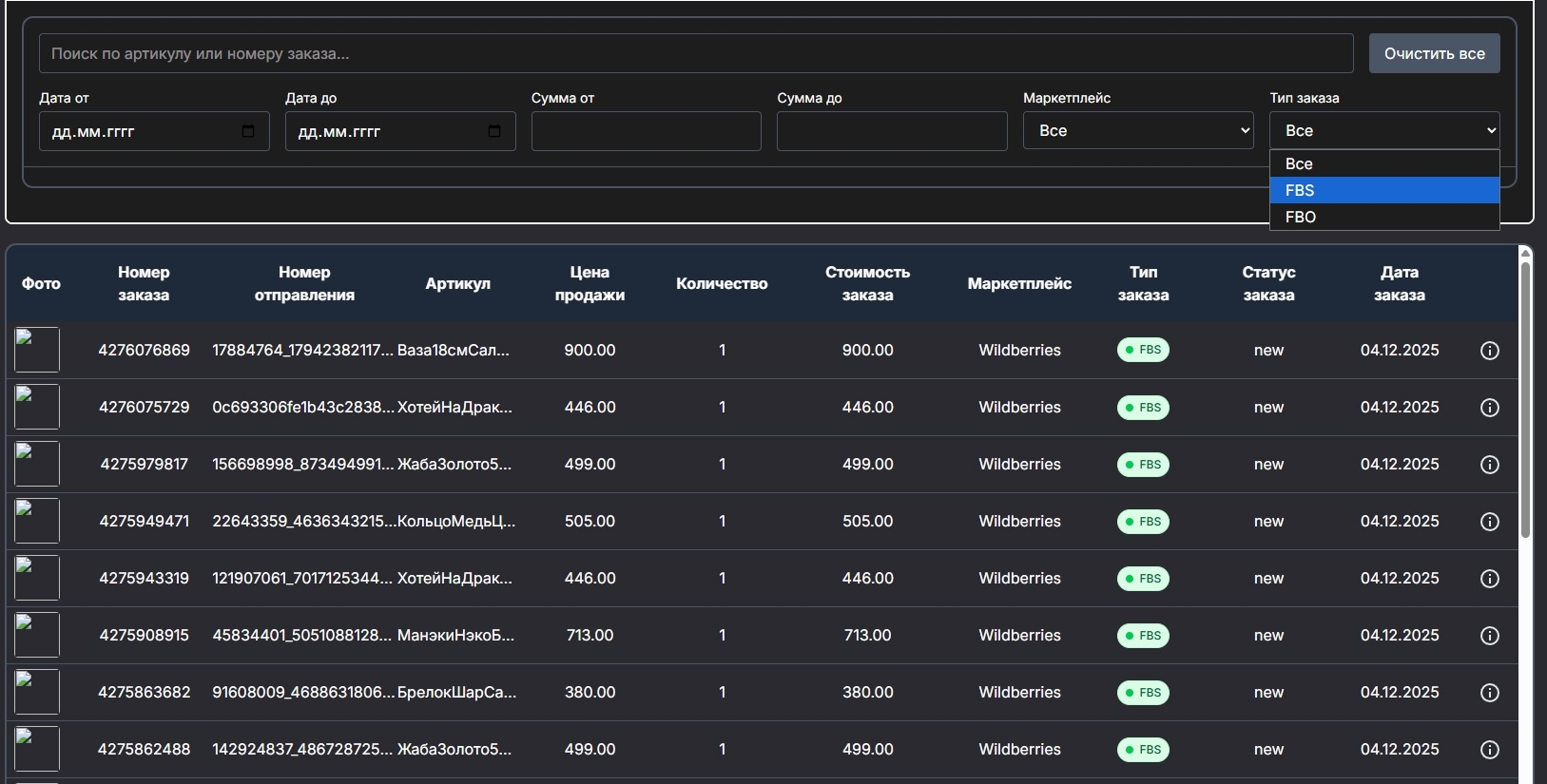Viewport: 1547px width, 784px height.
Task: Open info icon for order 4276076869
Action: pos(1490,351)
